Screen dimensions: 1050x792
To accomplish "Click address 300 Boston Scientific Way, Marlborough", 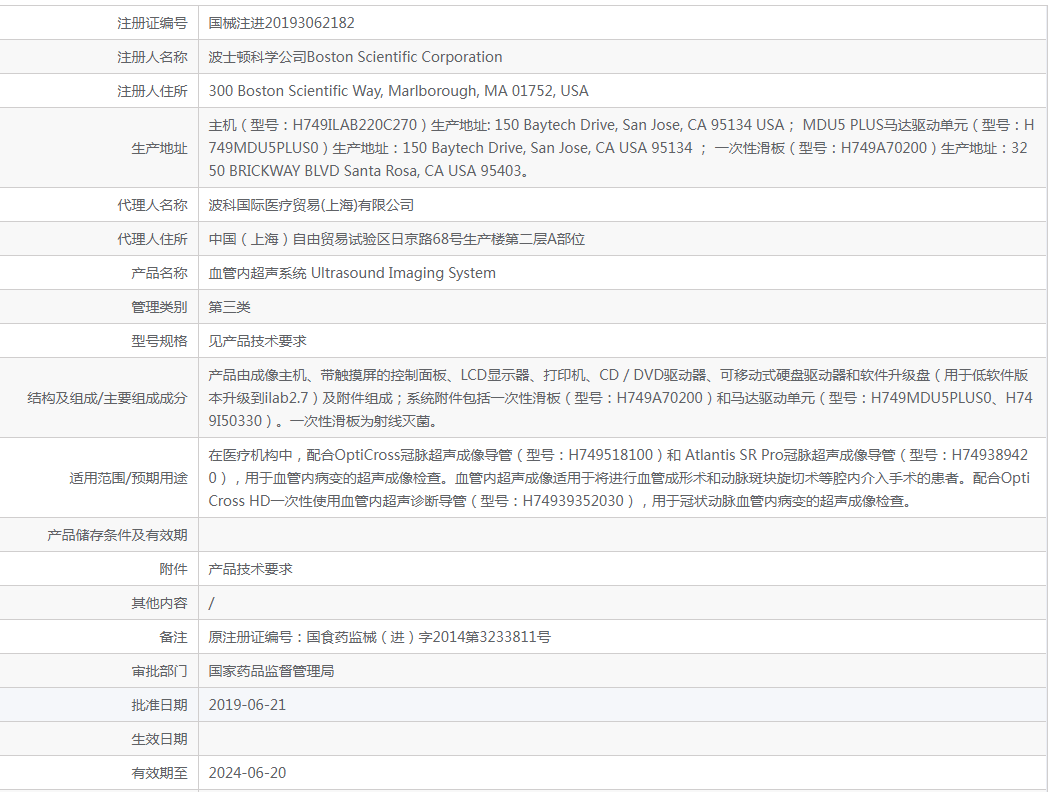I will point(398,91).
